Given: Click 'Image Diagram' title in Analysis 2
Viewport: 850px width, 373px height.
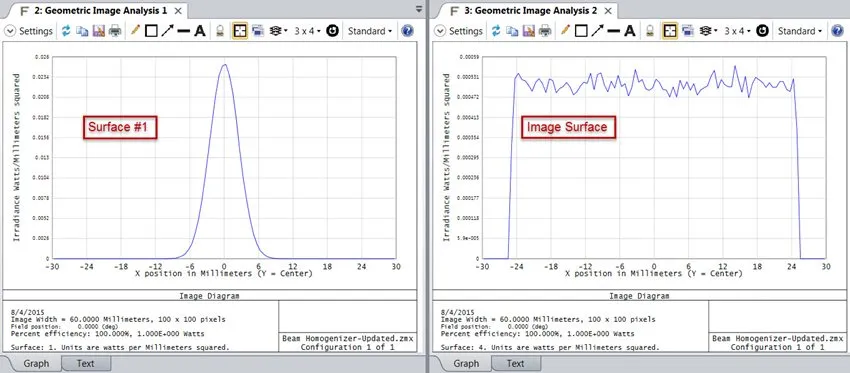Looking at the screenshot, I should point(639,296).
